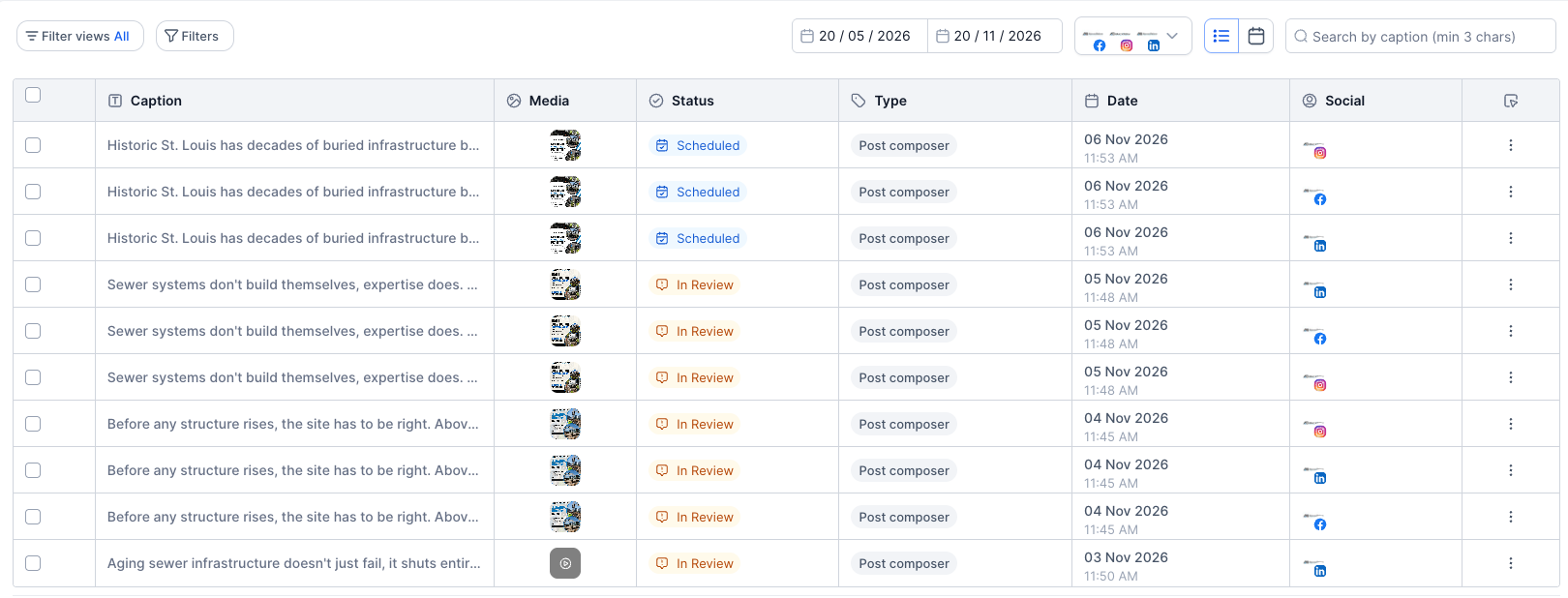The image size is (1568, 598).
Task: Open the Filter views All dropdown
Action: 80,36
